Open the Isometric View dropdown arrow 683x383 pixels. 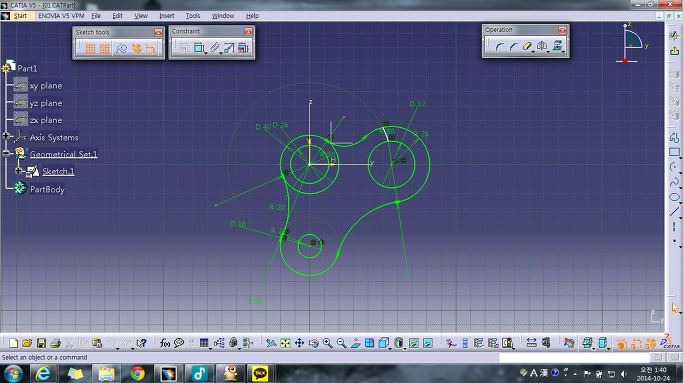click(x=390, y=348)
